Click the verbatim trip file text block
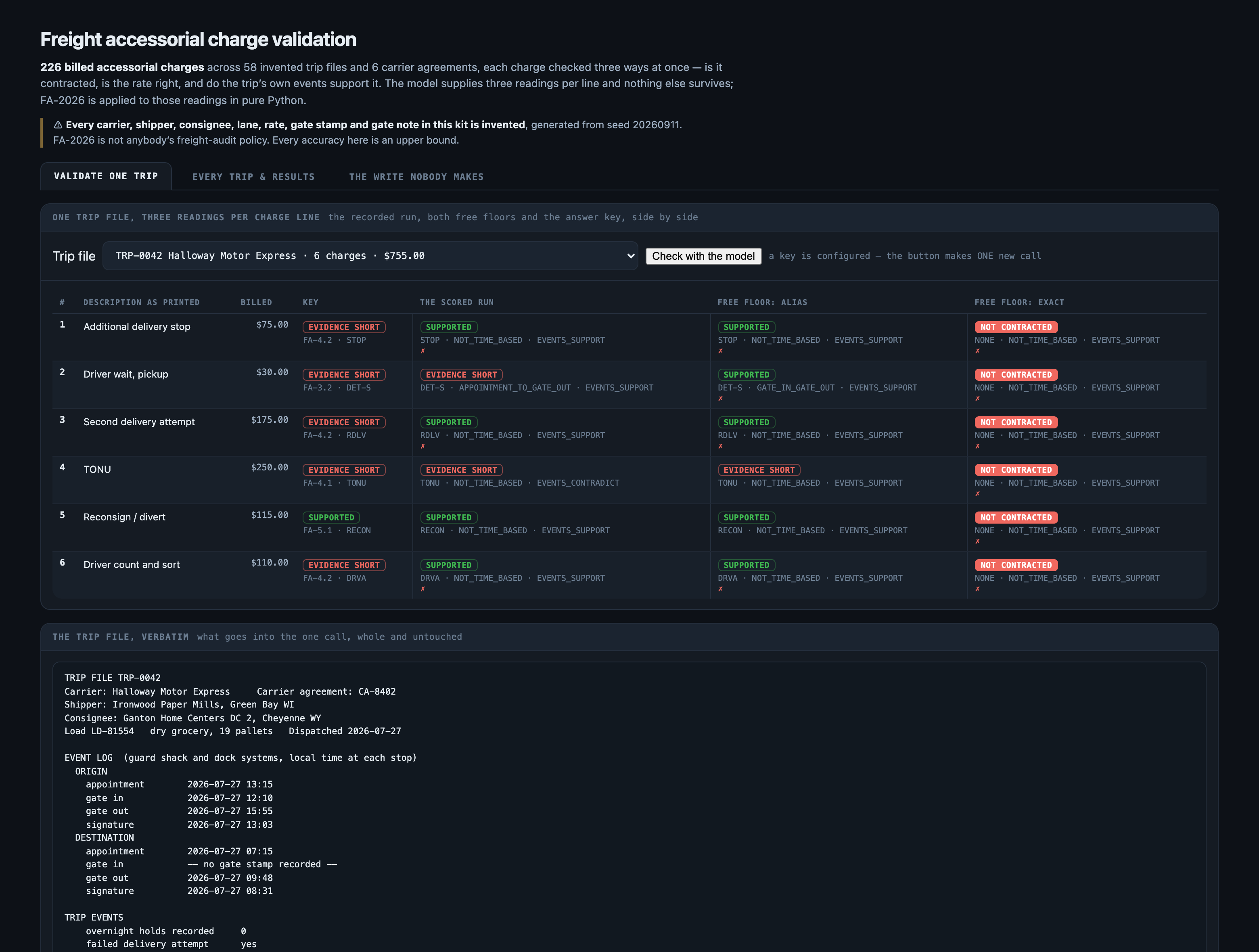This screenshot has height=952, width=1259. (x=629, y=808)
